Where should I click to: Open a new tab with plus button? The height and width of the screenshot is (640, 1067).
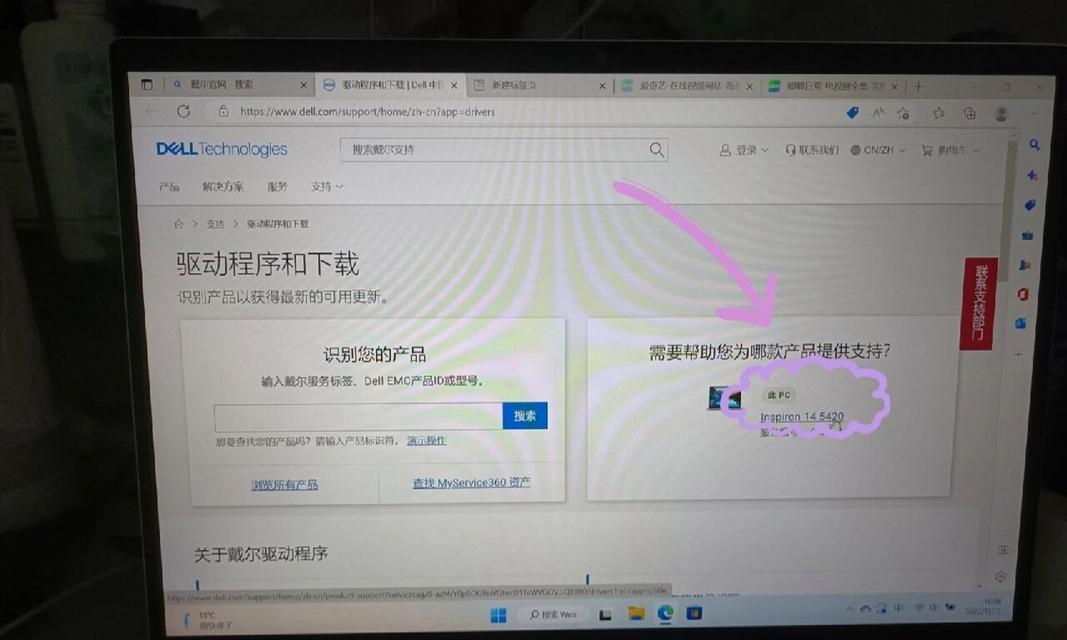pos(919,86)
